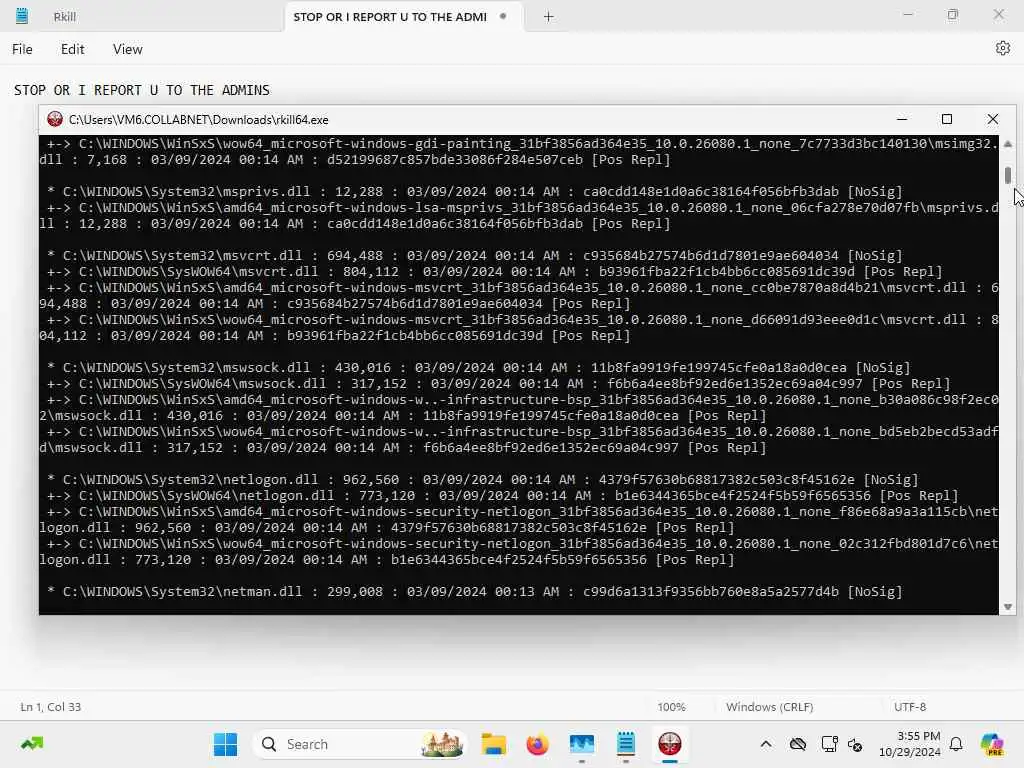Image resolution: width=1024 pixels, height=768 pixels.
Task: Click the SysWOW64\msvcrt.dll console line
Action: tap(495, 272)
